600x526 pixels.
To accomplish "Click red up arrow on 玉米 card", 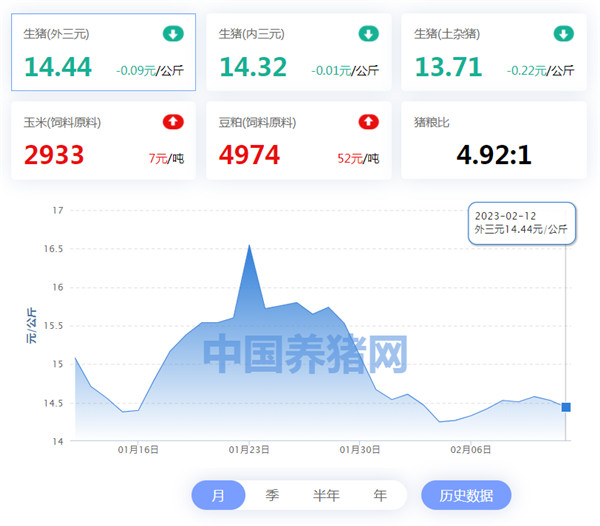I will click(174, 122).
